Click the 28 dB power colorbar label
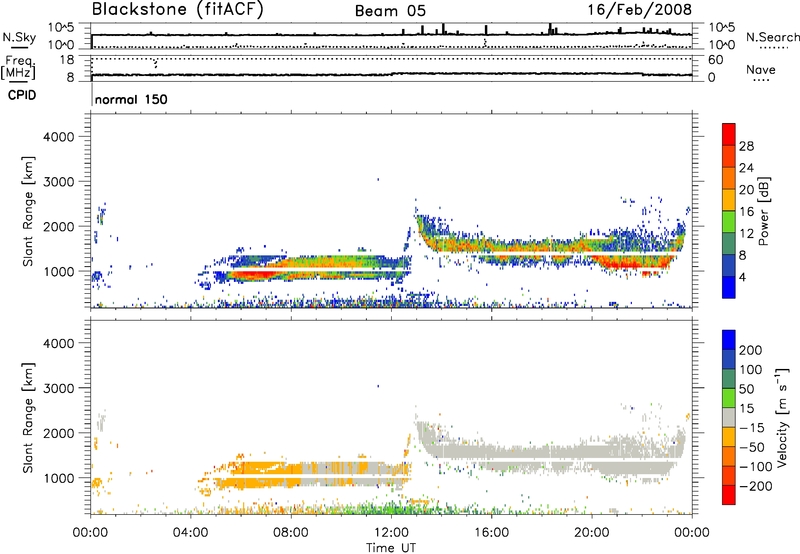The width and height of the screenshot is (800, 554). point(746,146)
